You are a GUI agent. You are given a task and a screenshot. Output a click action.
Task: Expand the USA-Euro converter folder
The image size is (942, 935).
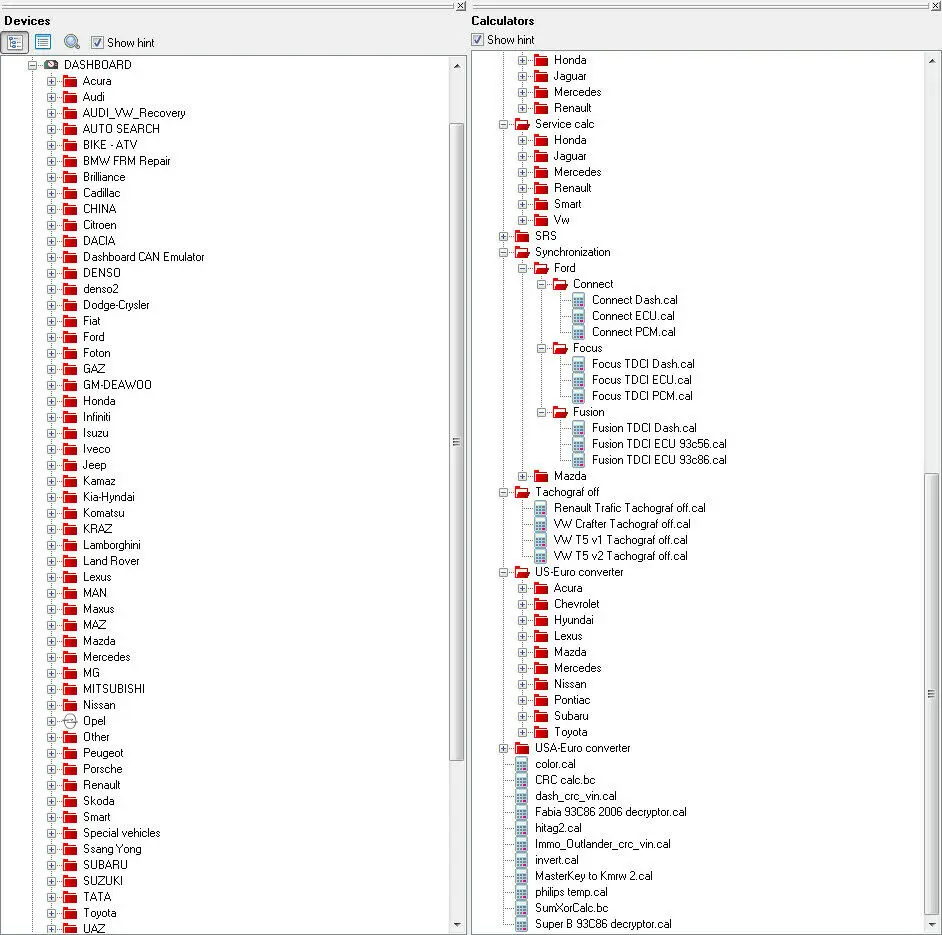click(503, 748)
